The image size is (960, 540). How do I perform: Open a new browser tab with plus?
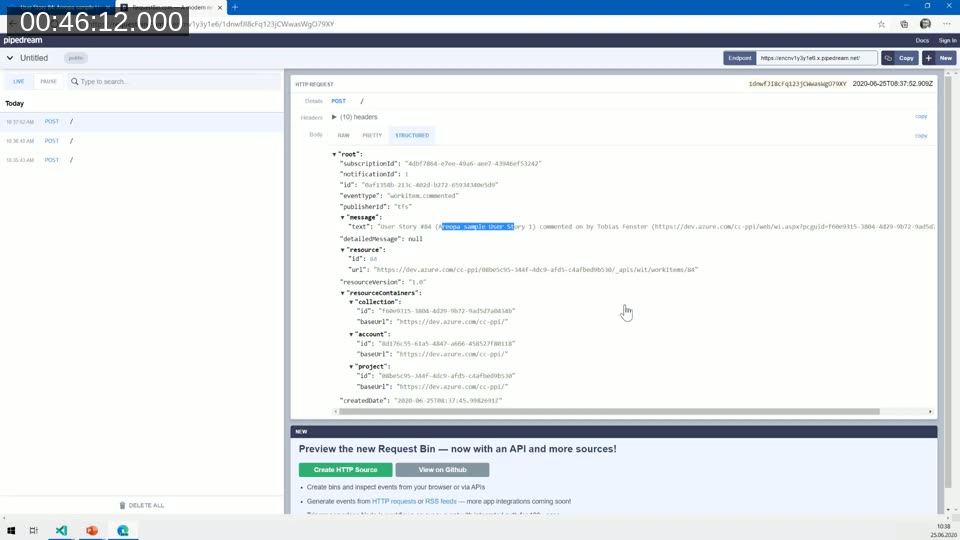234,7
